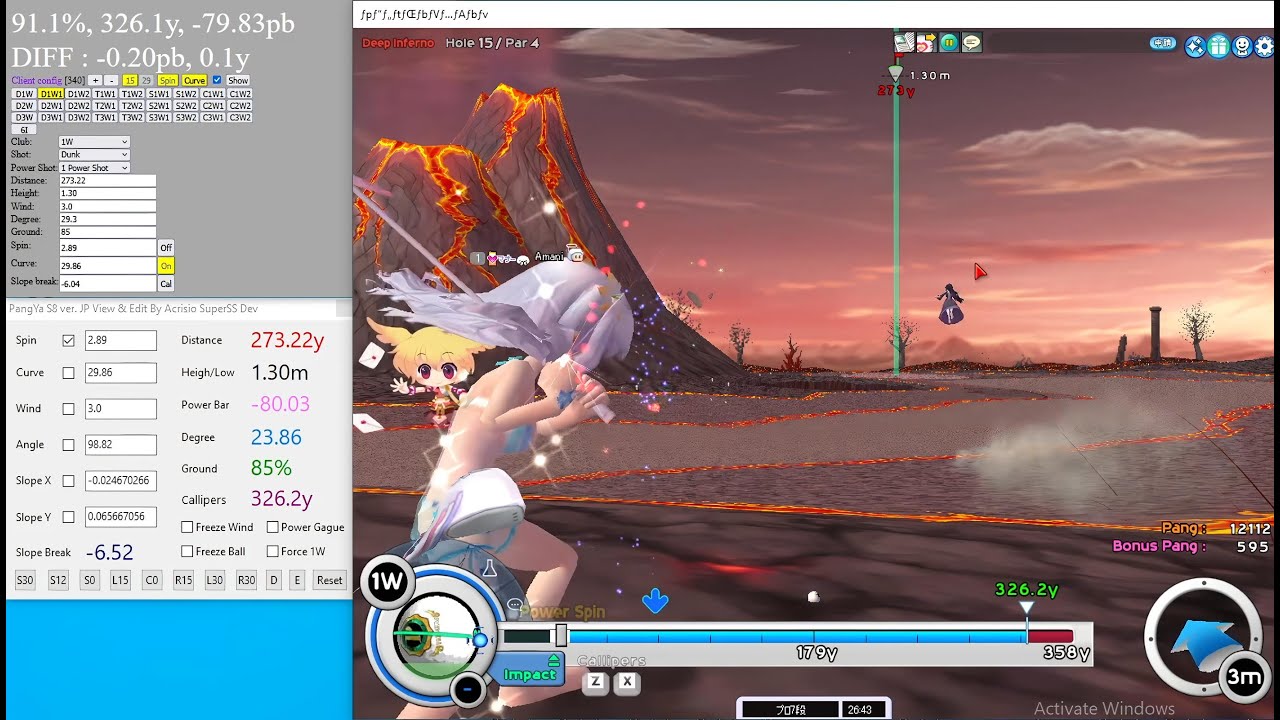Viewport: 1280px width, 720px height.
Task: Click the S30 preset button
Action: 25,580
